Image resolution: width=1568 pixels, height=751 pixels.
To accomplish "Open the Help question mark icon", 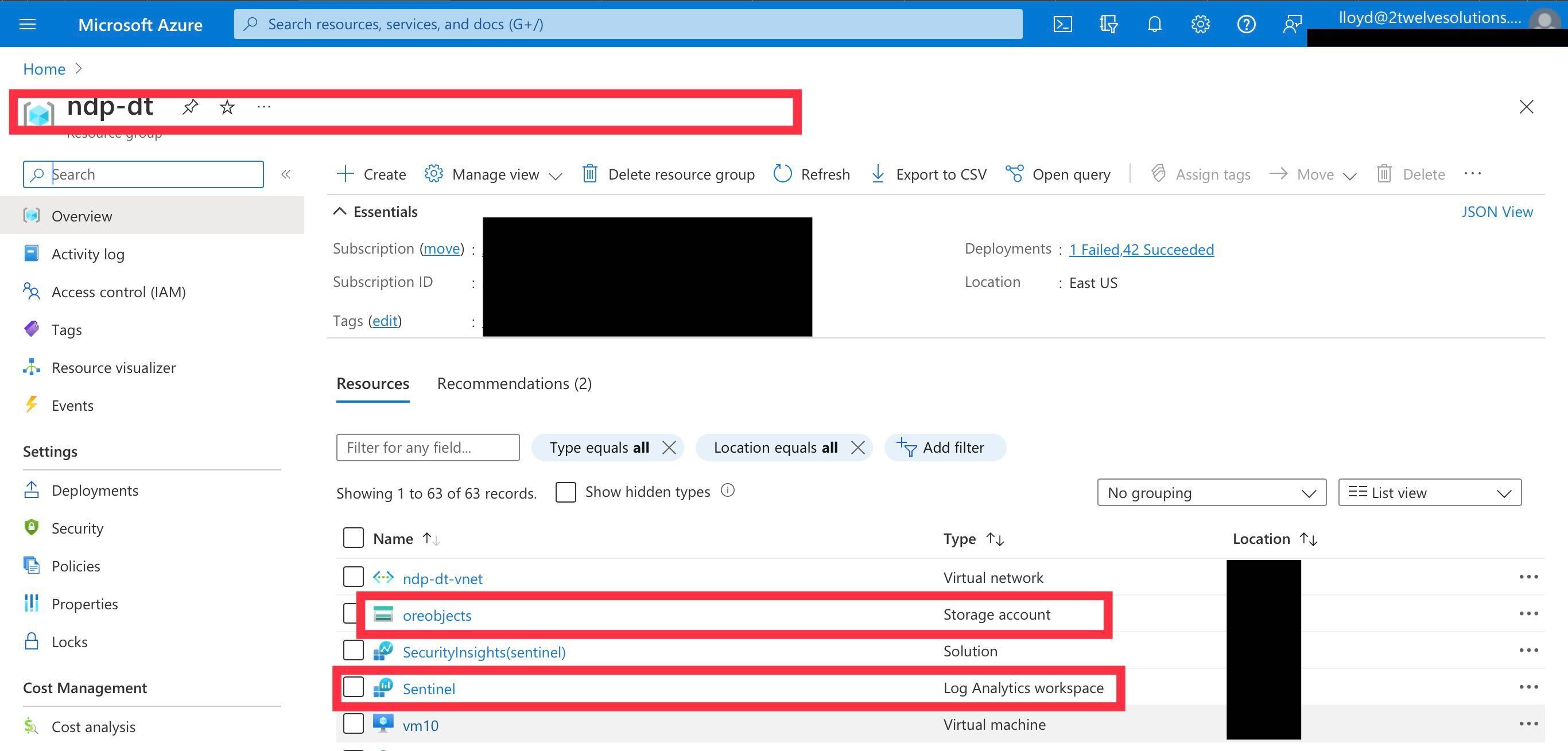I will click(x=1246, y=24).
